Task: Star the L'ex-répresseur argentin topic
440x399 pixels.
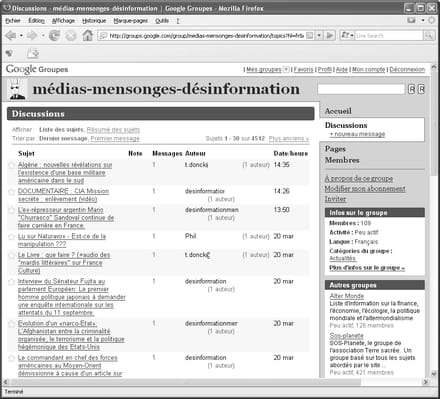Action: tap(12, 210)
